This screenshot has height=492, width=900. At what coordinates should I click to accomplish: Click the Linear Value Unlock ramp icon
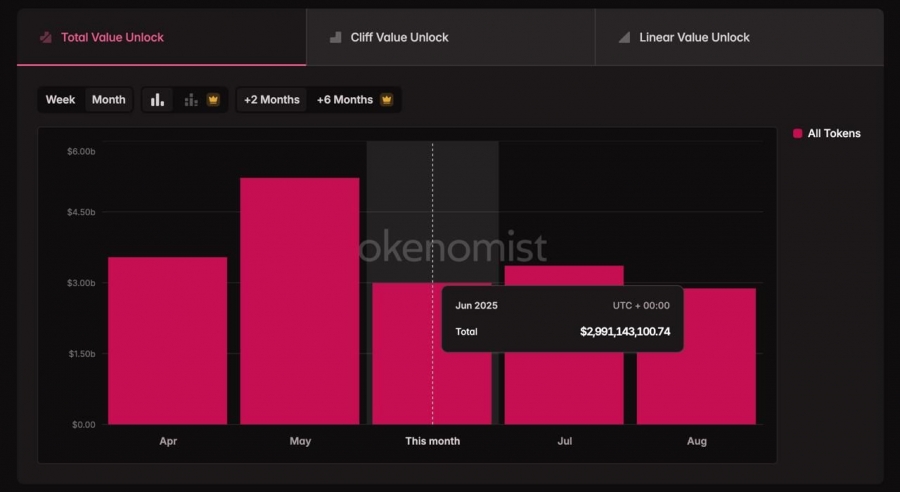coord(624,37)
